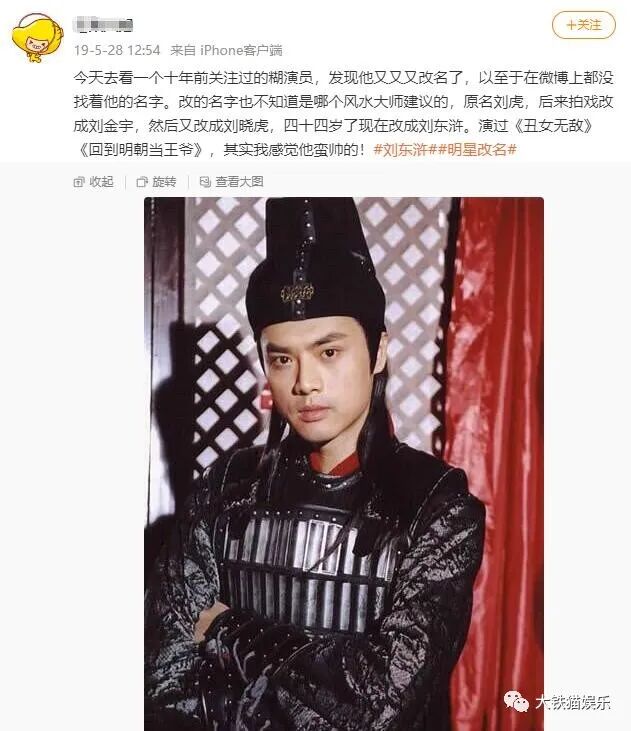
Task: Click the WeChat logo watermark
Action: click(x=516, y=702)
